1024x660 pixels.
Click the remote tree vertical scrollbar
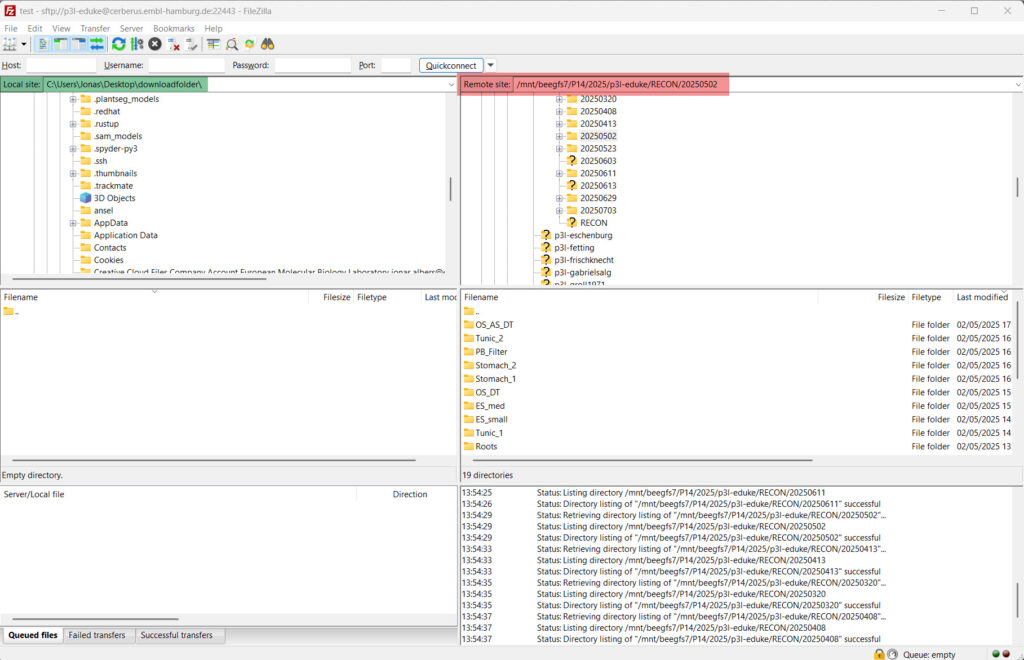coord(1017,187)
